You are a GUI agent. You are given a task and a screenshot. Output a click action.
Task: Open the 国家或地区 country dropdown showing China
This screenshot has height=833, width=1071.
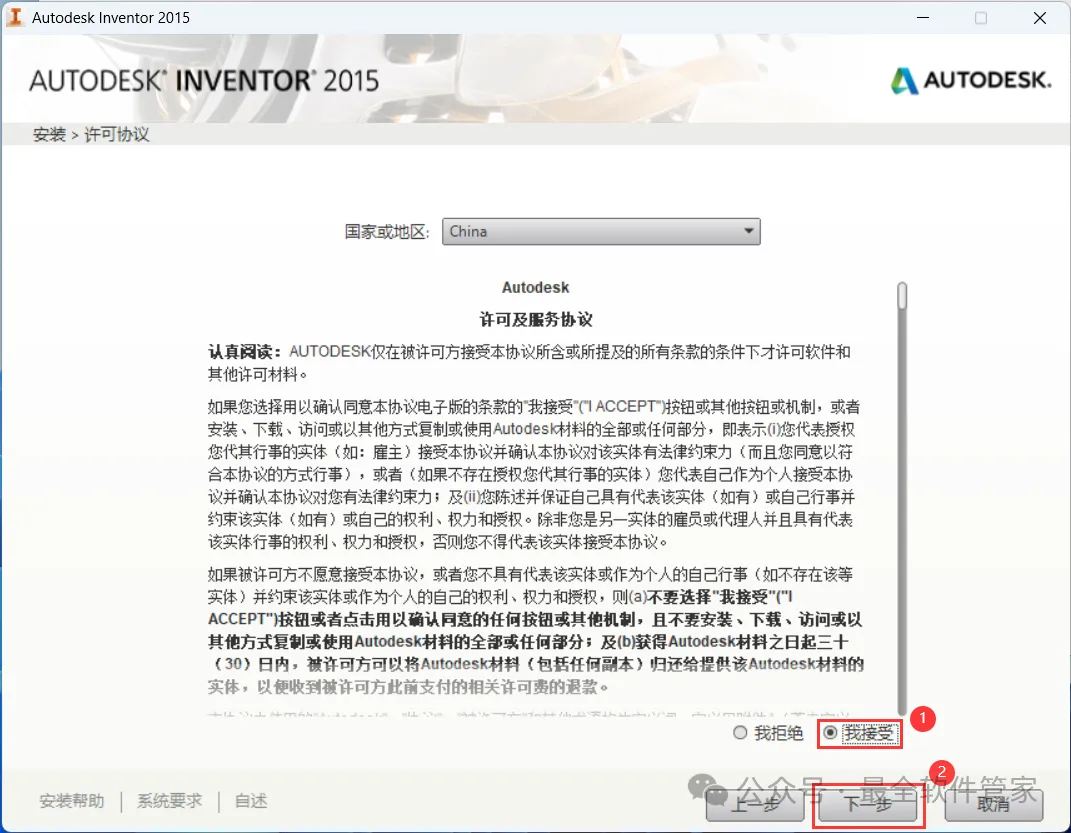(601, 231)
